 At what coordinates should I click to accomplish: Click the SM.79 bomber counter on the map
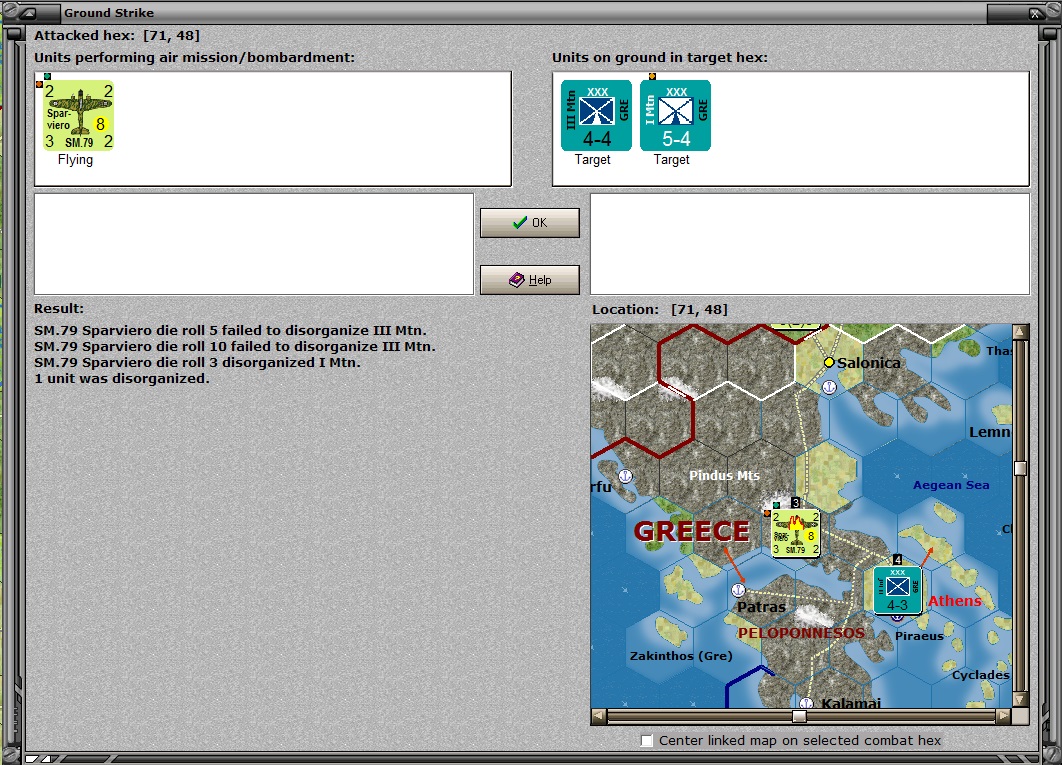click(x=796, y=533)
